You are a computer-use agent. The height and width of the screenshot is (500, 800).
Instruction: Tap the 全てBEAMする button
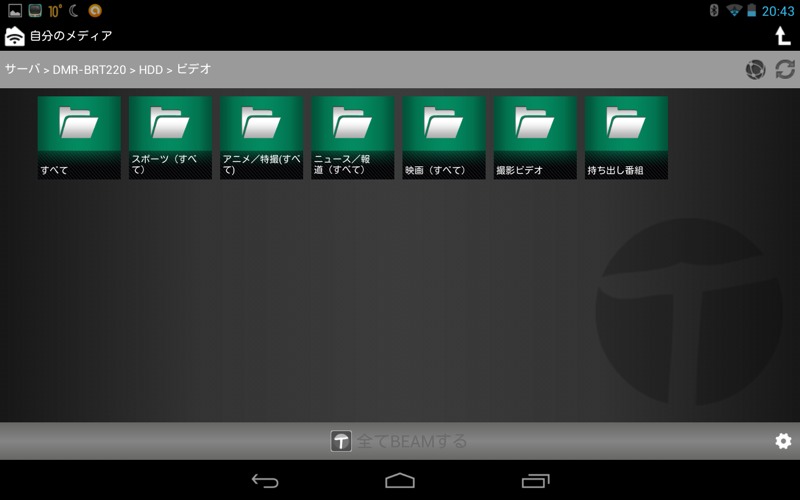pos(399,441)
